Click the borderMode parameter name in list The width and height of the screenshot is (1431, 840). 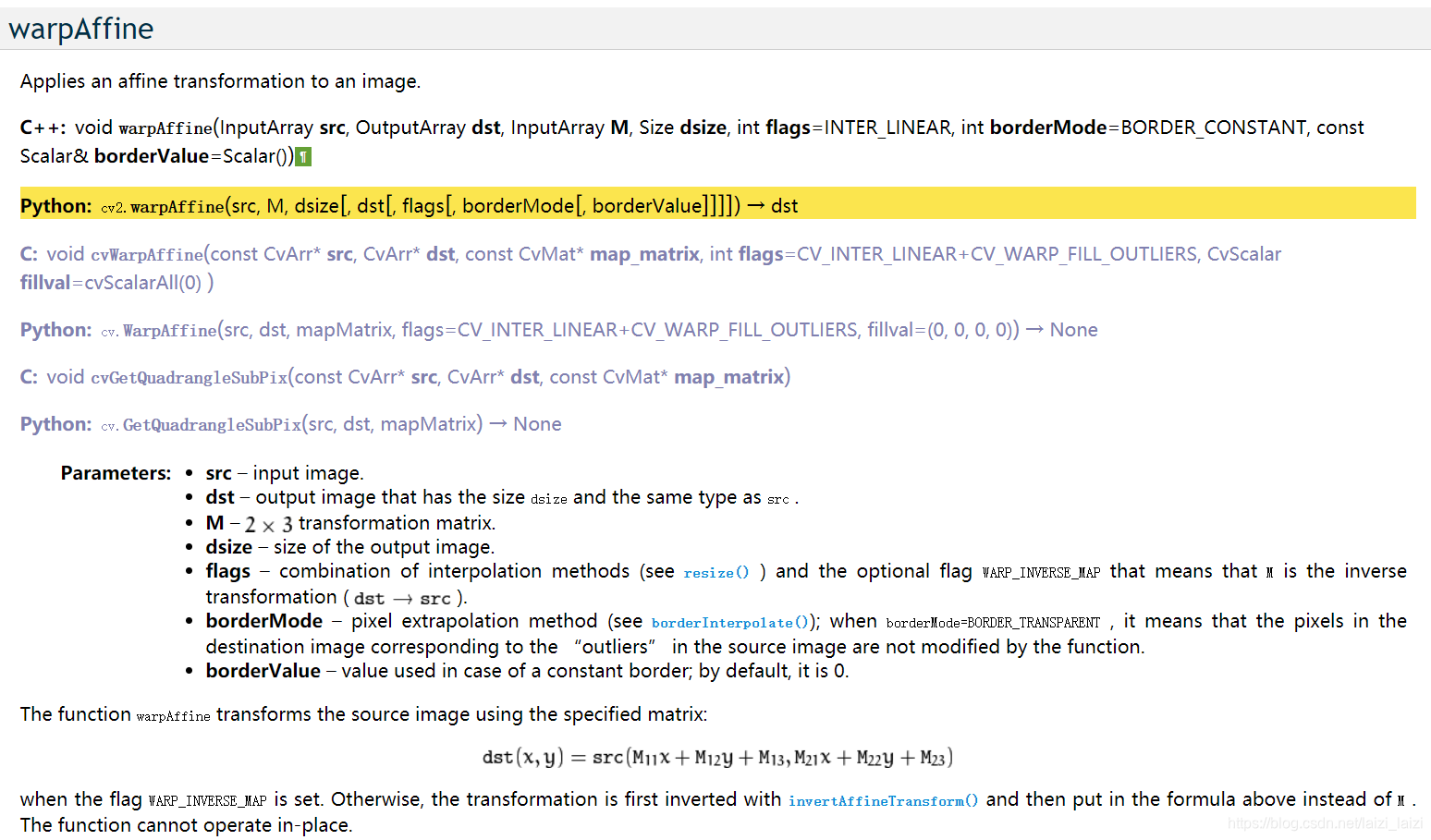(264, 621)
